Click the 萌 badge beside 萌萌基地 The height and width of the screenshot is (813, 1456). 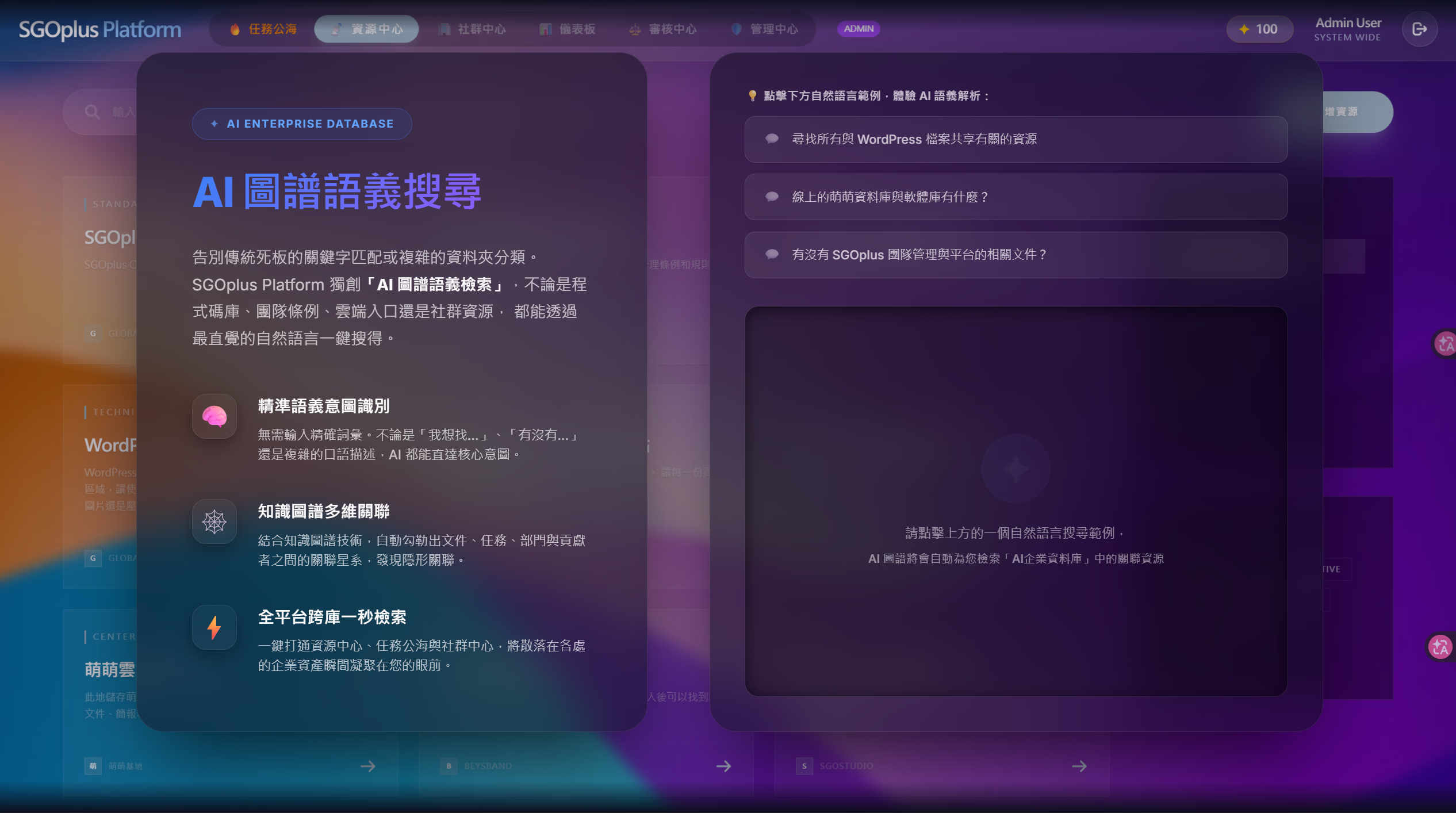[93, 766]
